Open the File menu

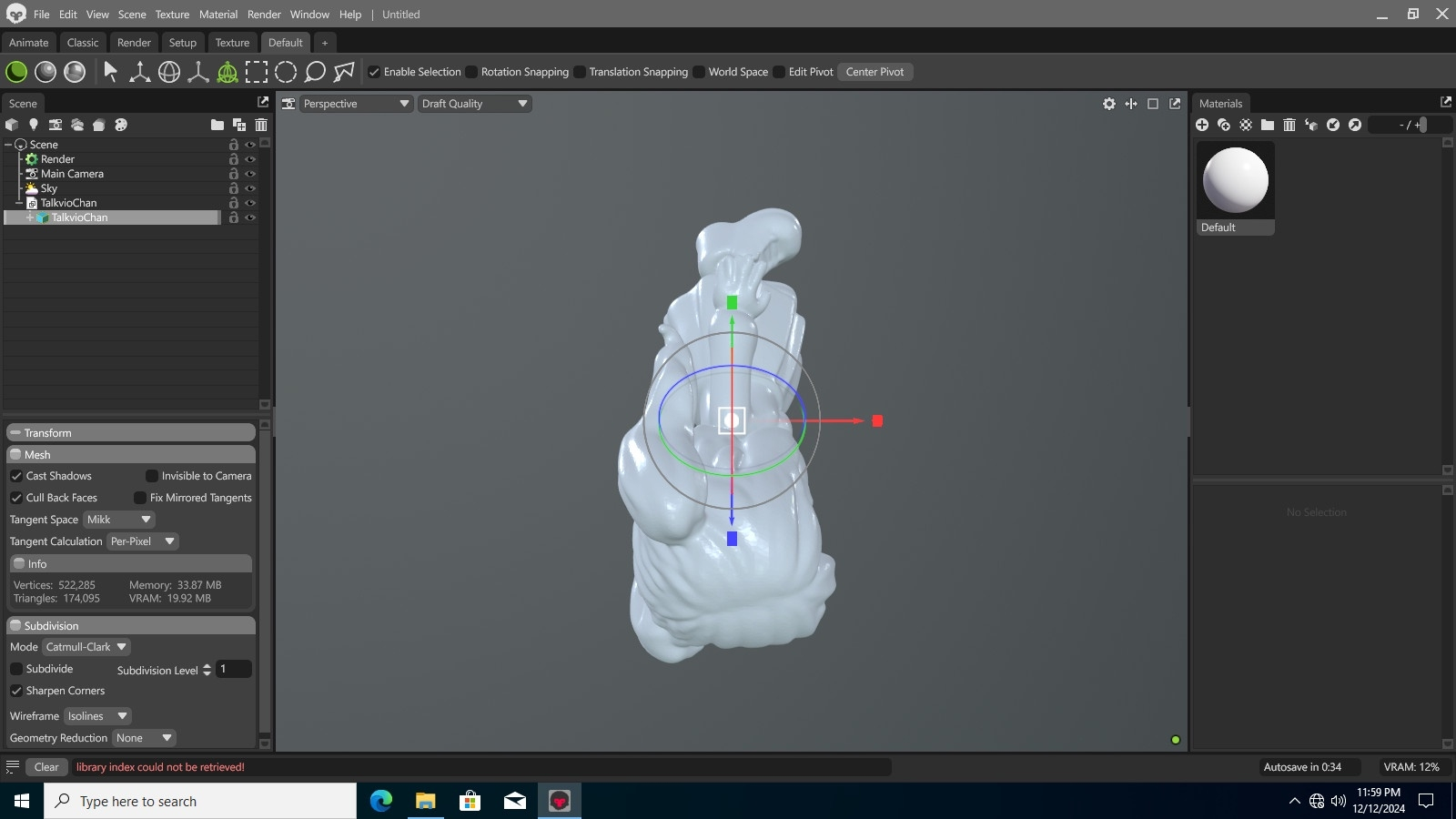pyautogui.click(x=42, y=15)
